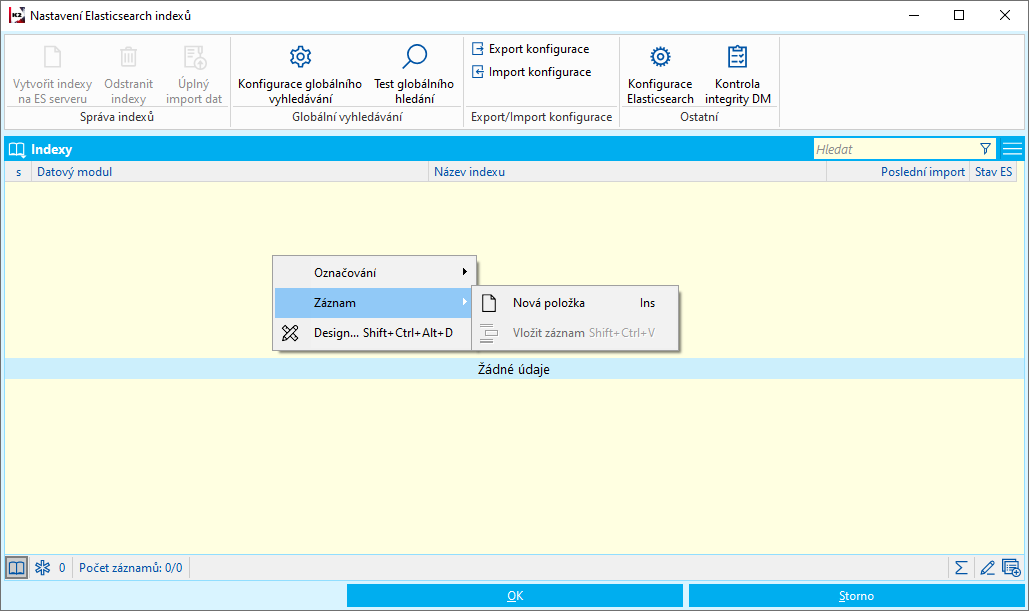Click Konfigurace globálního vyhledávání gear icon
The image size is (1029, 611).
tap(300, 57)
